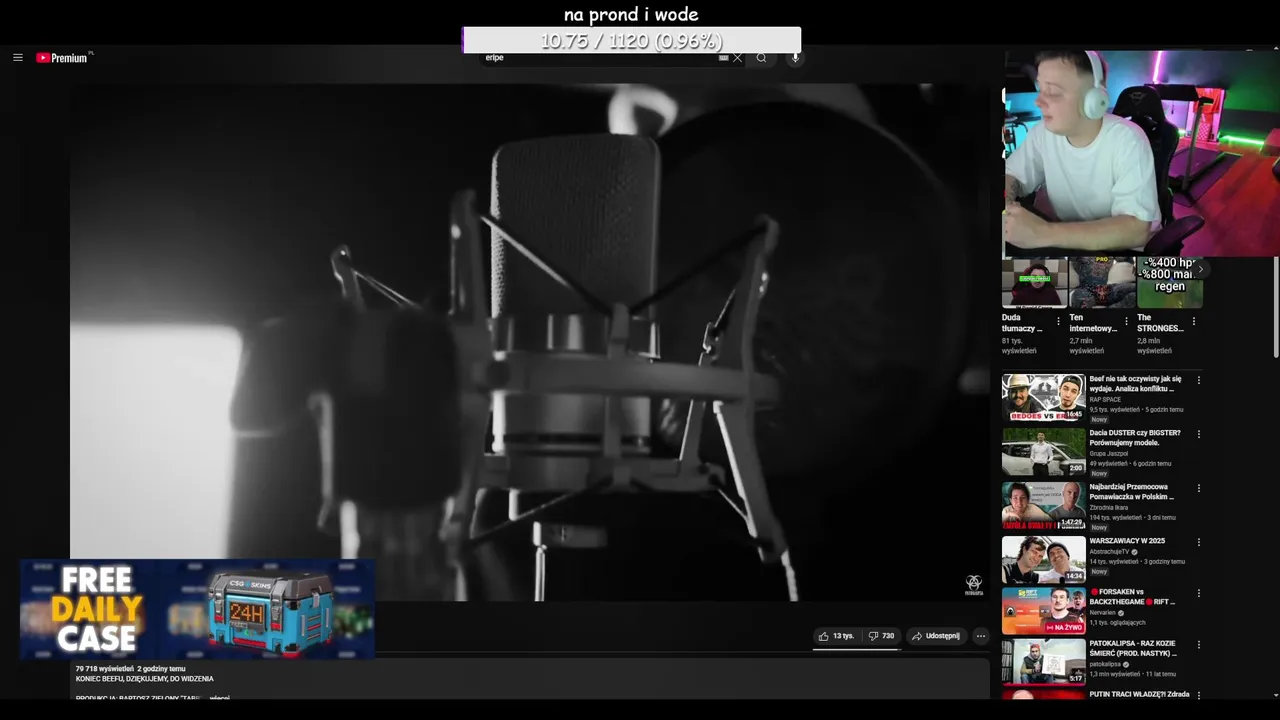Screen dimensions: 1280x720
Task: Open the on-screen keyboard icon in search
Action: tap(723, 58)
